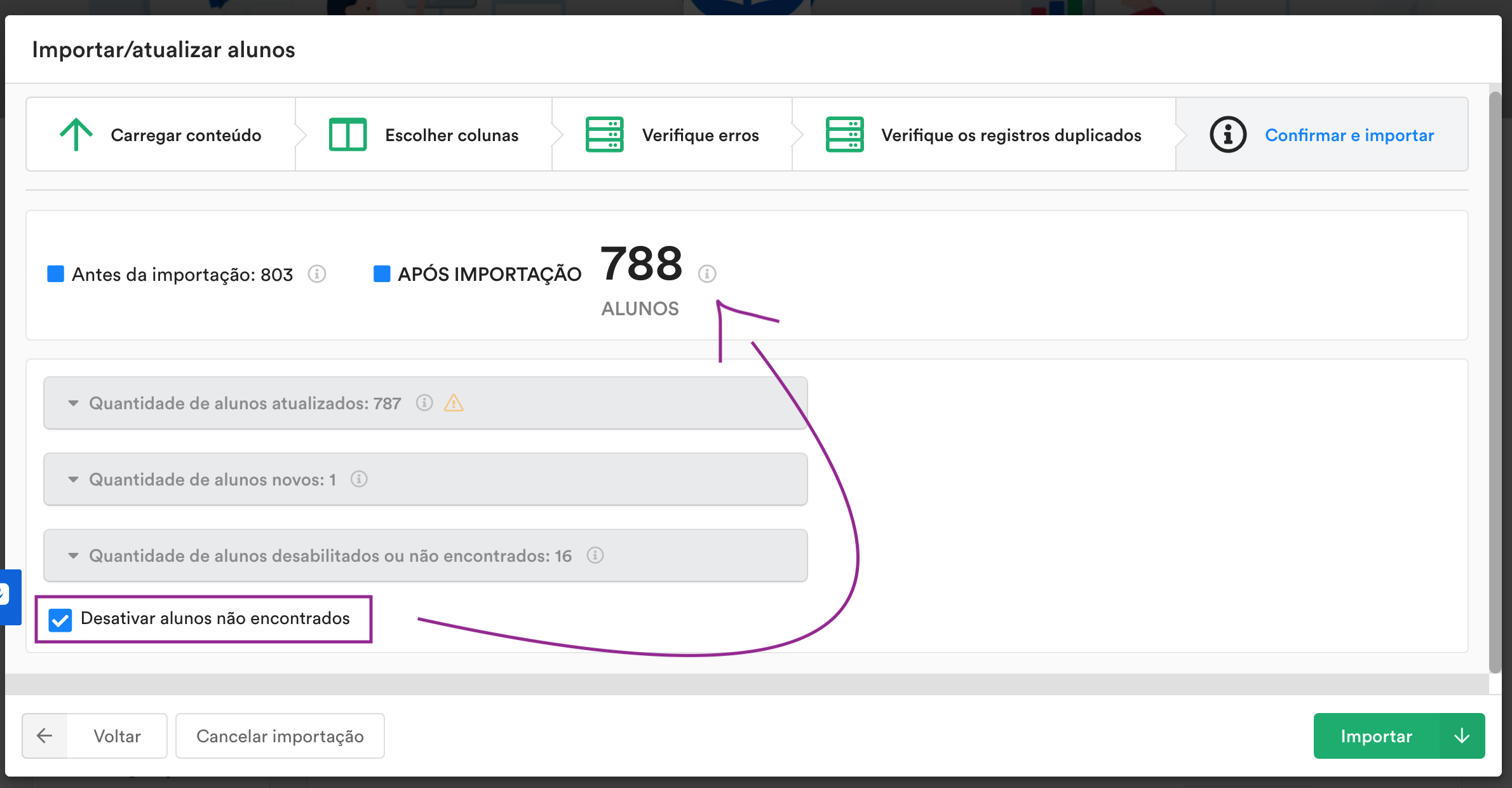Screen dimensions: 1512x788
Task: Click the Verifique erros database icon
Action: pos(605,134)
